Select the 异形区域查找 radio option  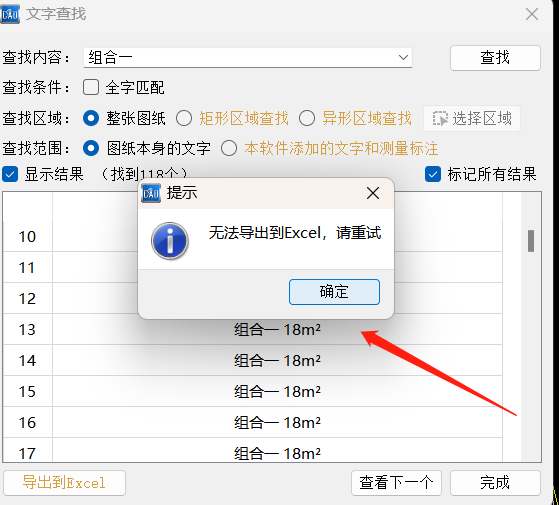coord(307,118)
